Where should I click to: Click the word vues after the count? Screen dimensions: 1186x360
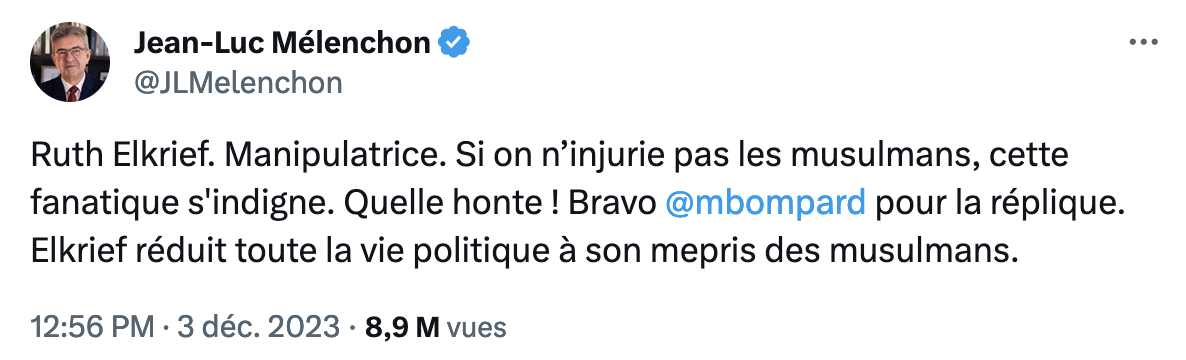(x=477, y=328)
